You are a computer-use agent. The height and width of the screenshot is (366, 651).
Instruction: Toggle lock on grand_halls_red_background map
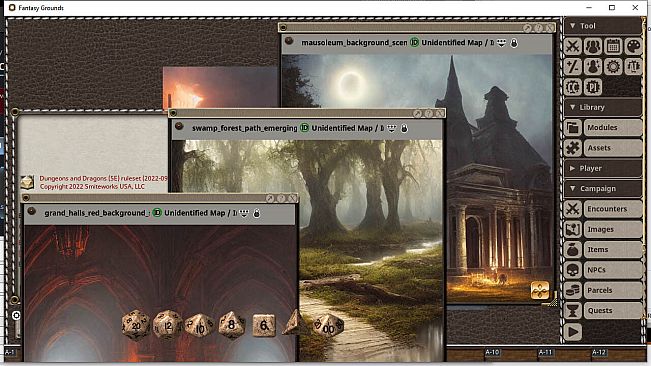pos(257,213)
